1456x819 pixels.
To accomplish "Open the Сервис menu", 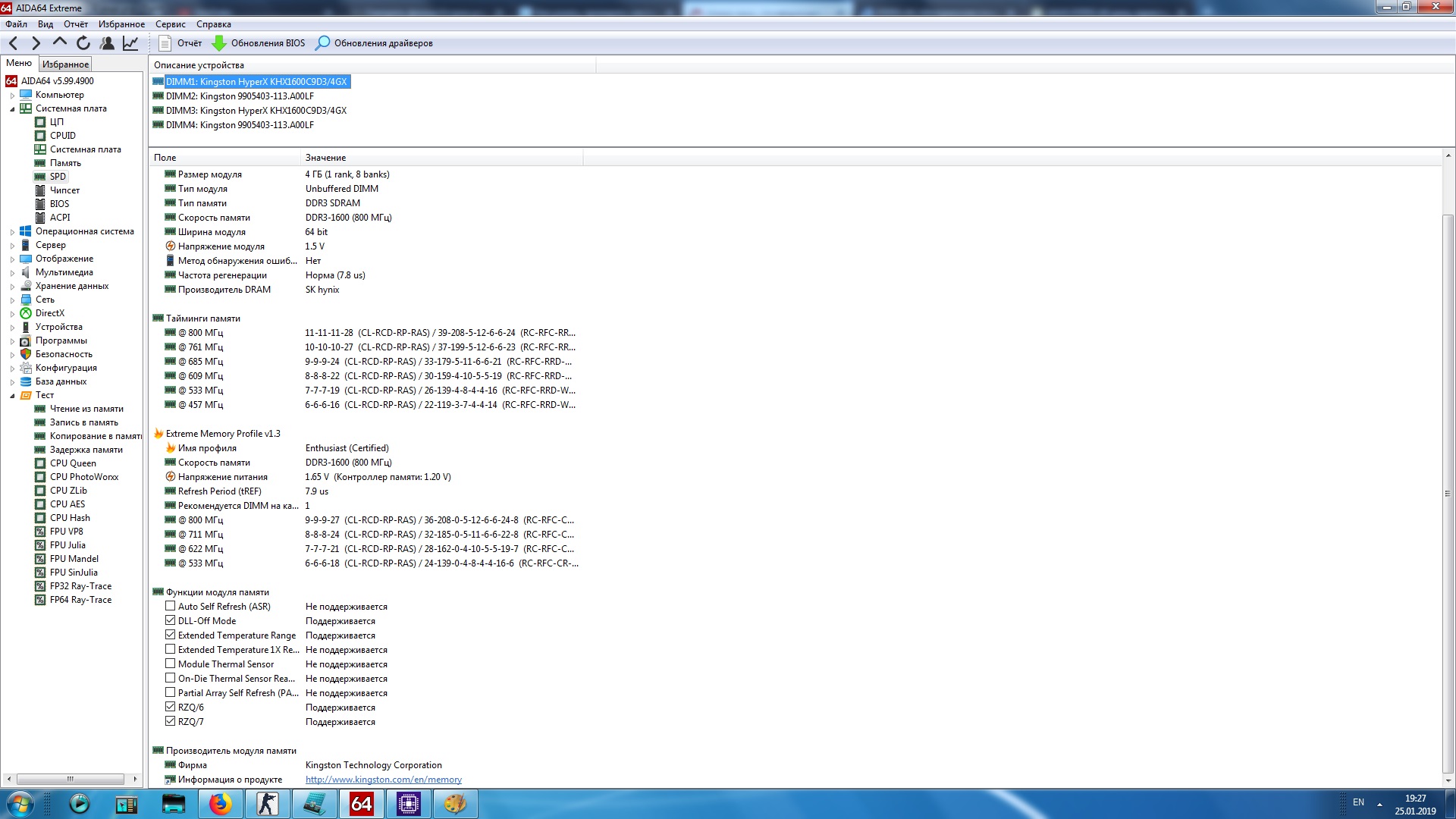I will 170,24.
